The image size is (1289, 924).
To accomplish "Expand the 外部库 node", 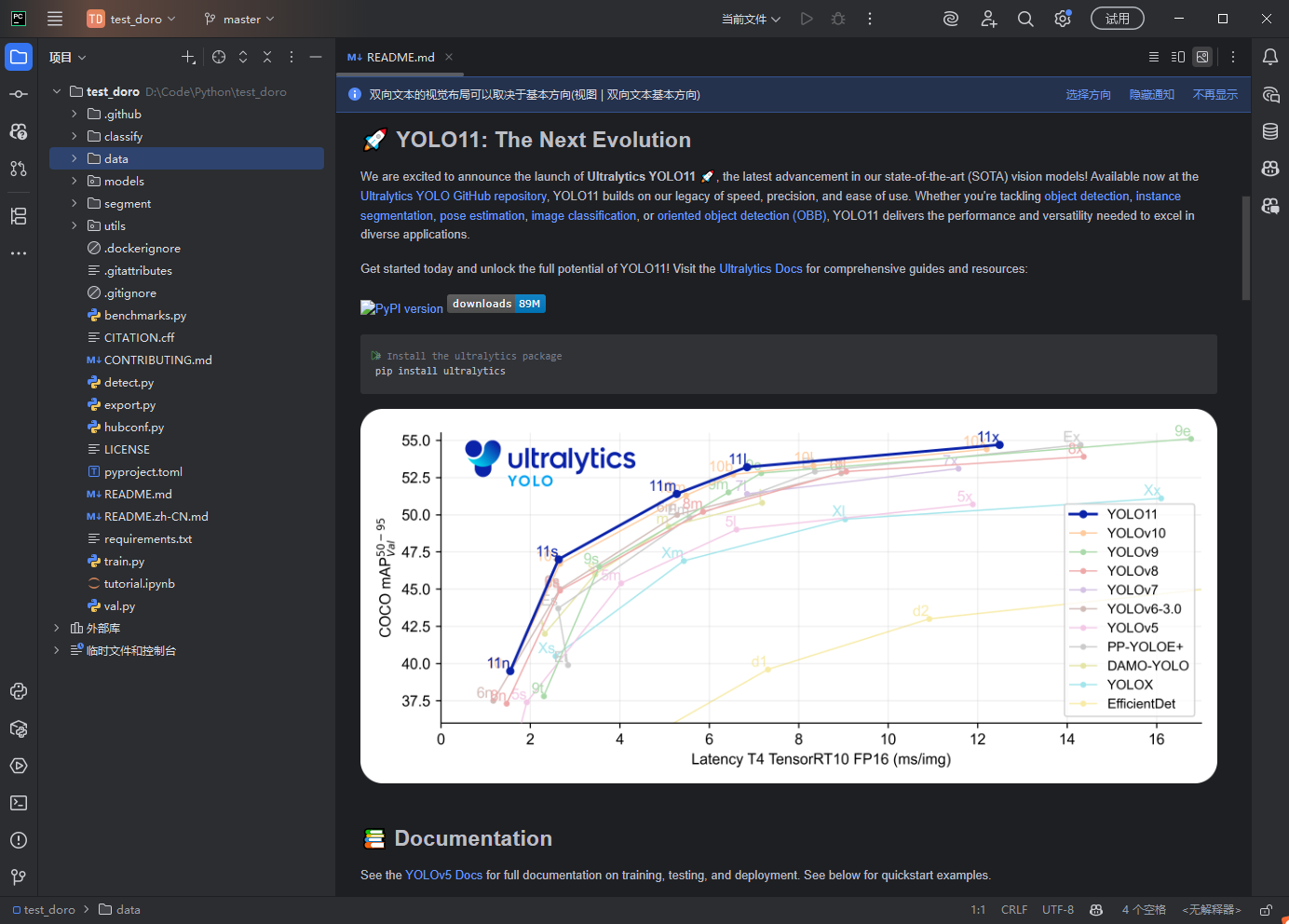I will pos(57,629).
